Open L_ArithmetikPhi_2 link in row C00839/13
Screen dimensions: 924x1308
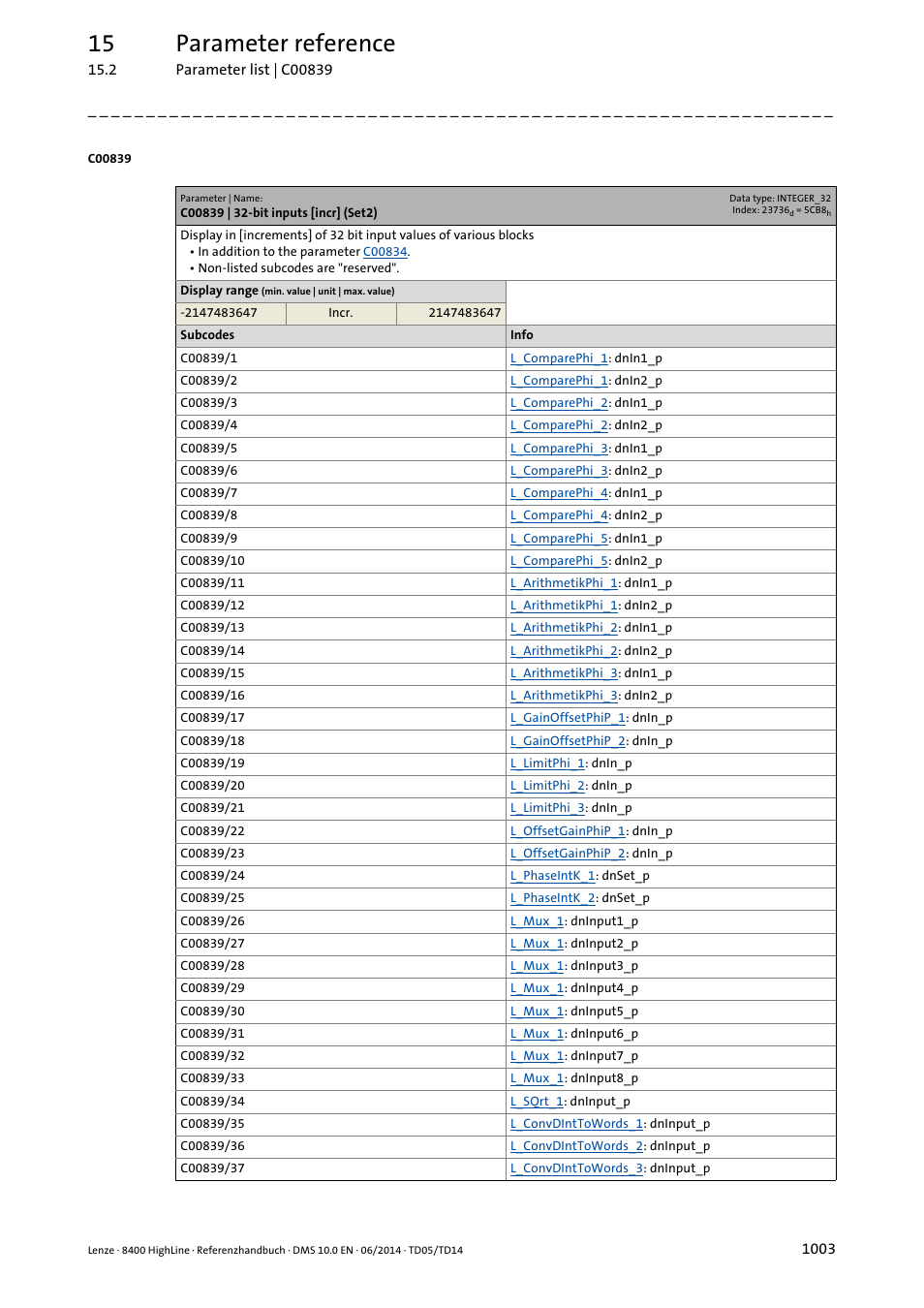tap(564, 628)
